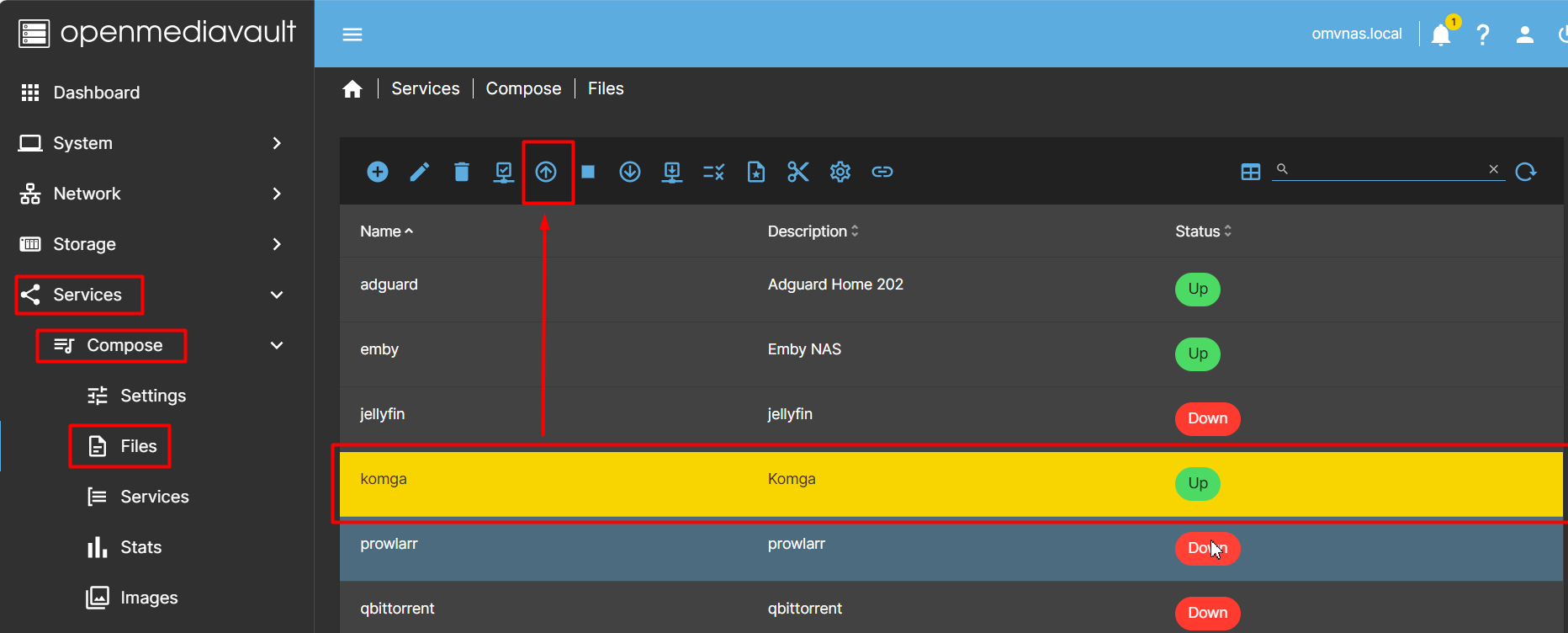Image resolution: width=1568 pixels, height=633 pixels.
Task: Click the Create (plus) compose file icon
Action: 378,172
